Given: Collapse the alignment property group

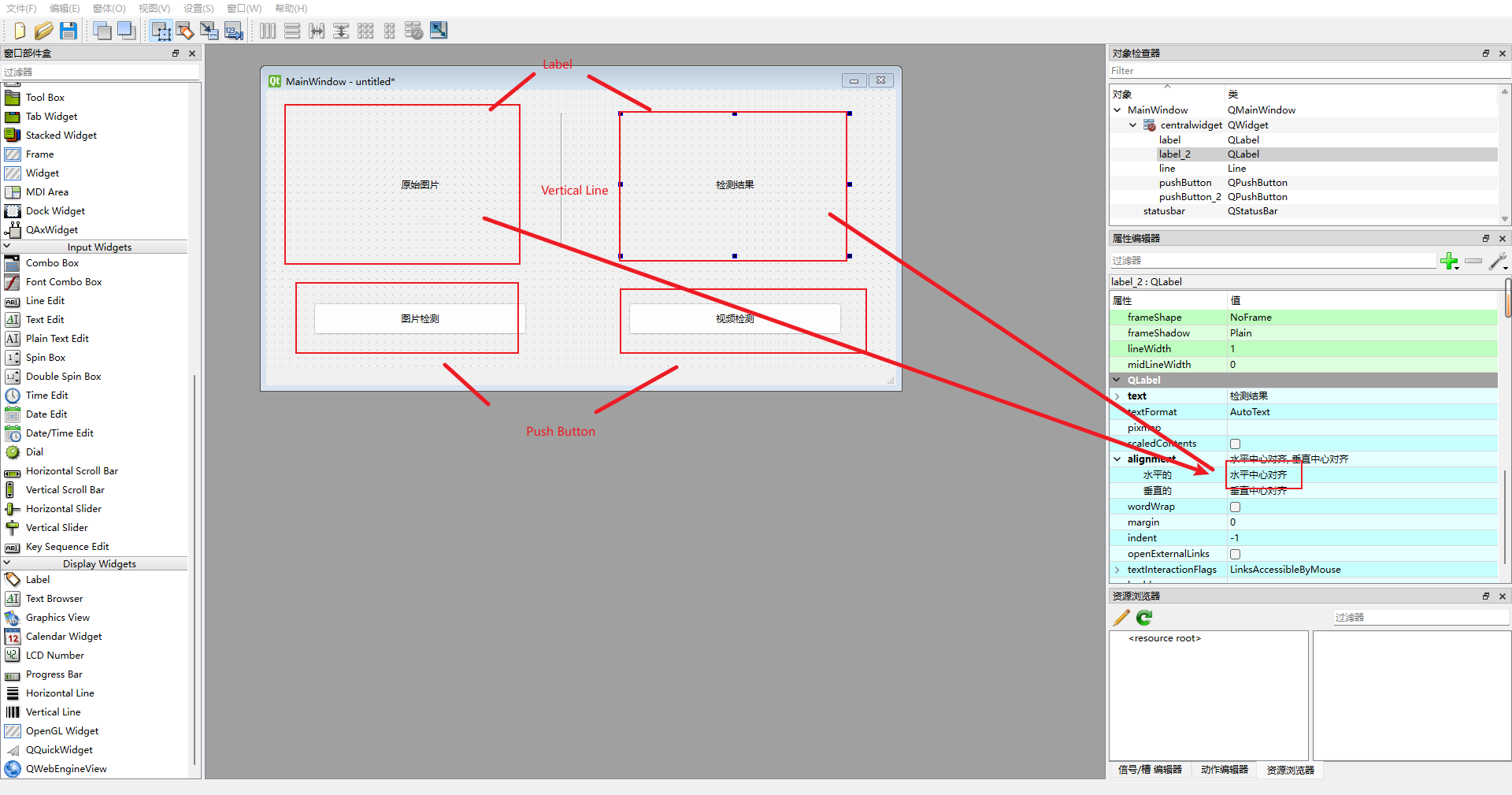Looking at the screenshot, I should [1116, 459].
